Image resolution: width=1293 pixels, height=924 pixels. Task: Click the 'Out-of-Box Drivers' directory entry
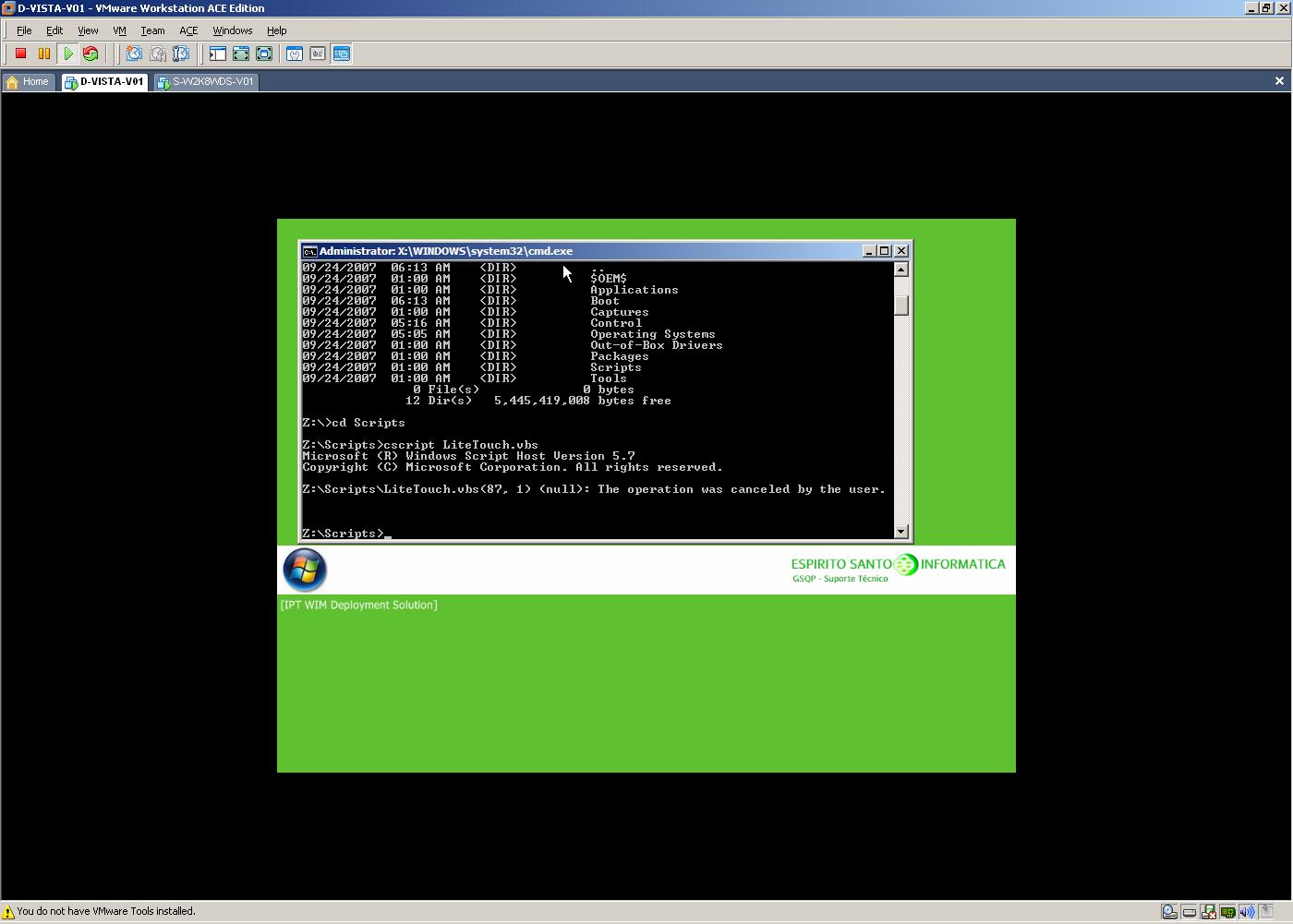point(657,345)
